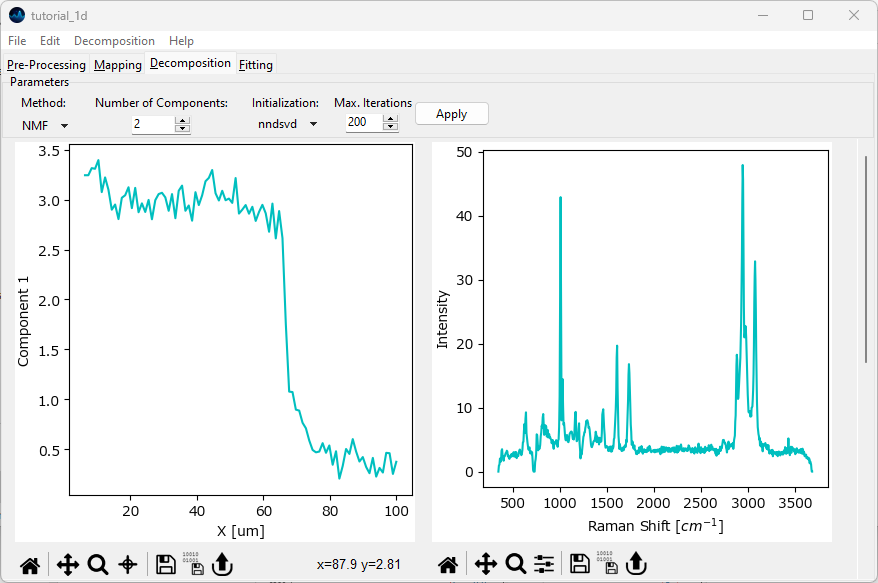Pick the Zoom magnifier under the spectrum plot
Screen dimensions: 878x583
point(515,565)
